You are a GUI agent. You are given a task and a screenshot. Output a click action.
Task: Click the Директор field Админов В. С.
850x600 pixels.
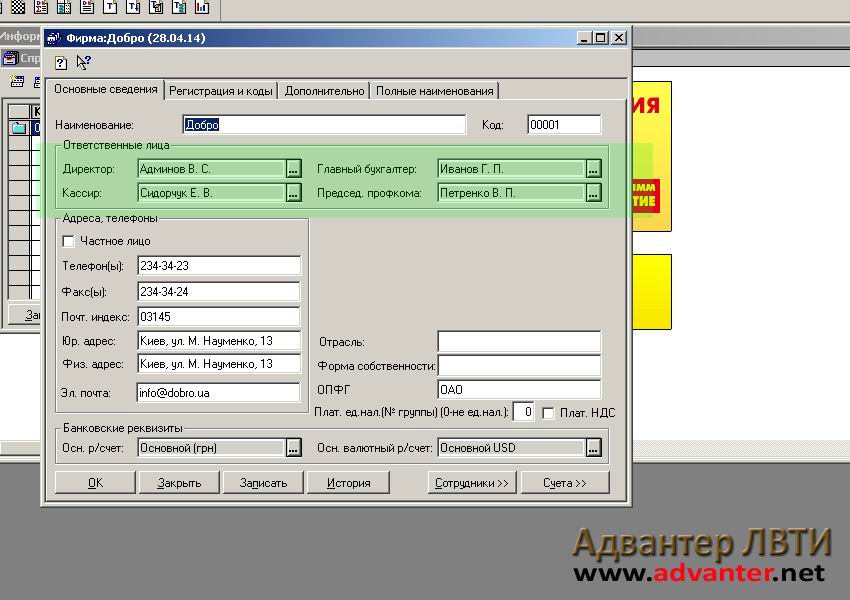pyautogui.click(x=212, y=169)
